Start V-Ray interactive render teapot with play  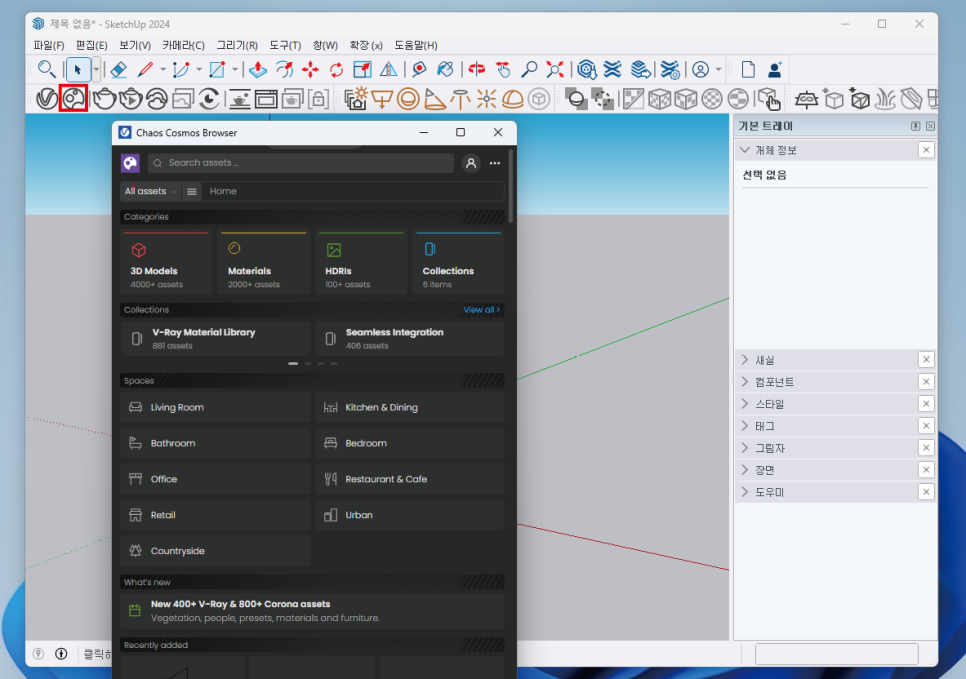[131, 99]
